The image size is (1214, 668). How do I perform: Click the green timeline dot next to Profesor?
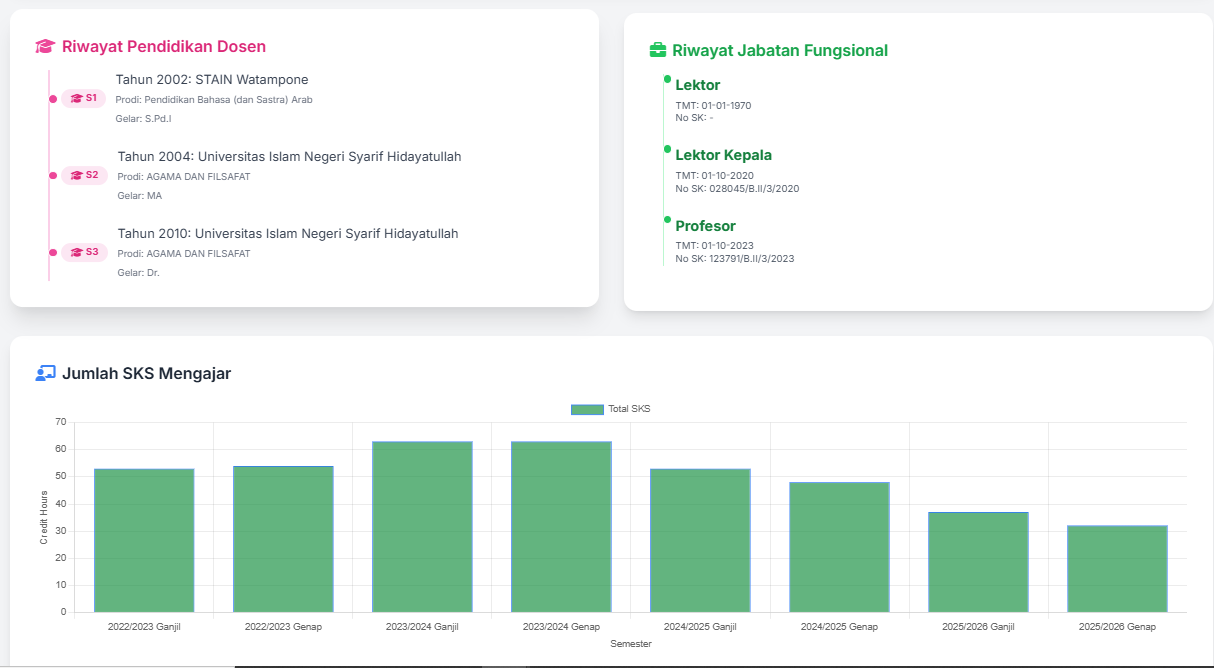click(667, 219)
